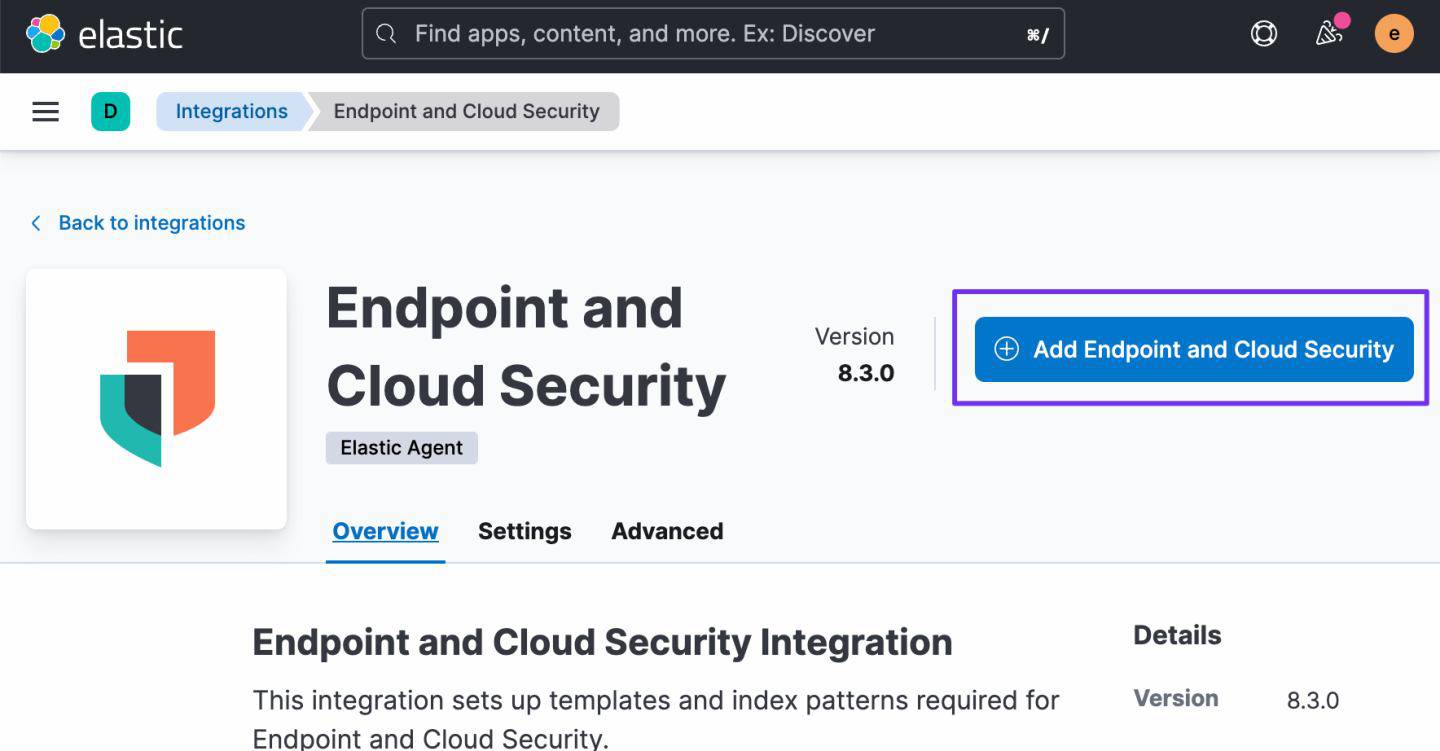The height and width of the screenshot is (751, 1440).
Task: Click the Elastic Agent badge
Action: click(x=401, y=448)
